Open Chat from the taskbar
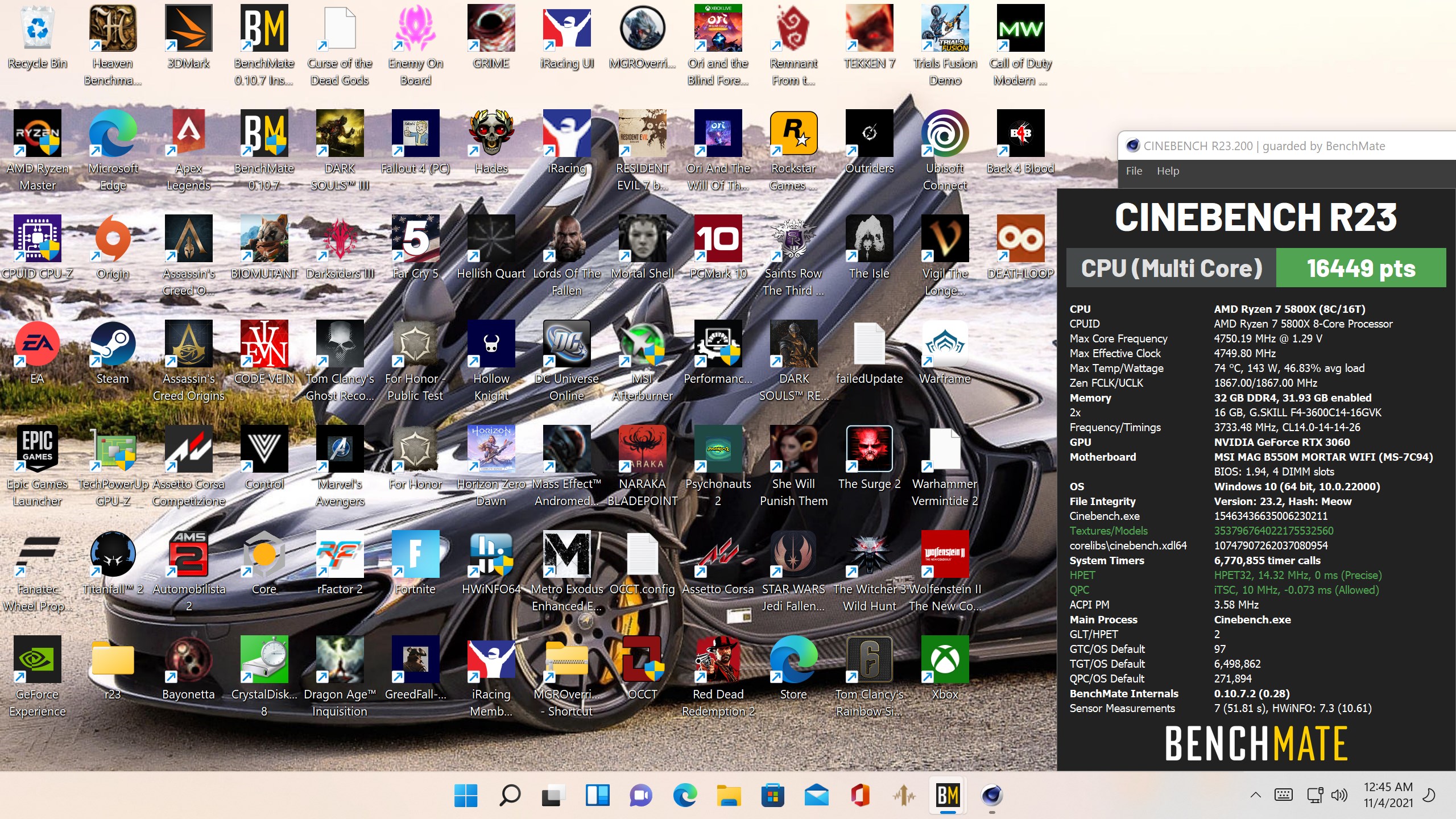The width and height of the screenshot is (1456, 819). [x=641, y=795]
